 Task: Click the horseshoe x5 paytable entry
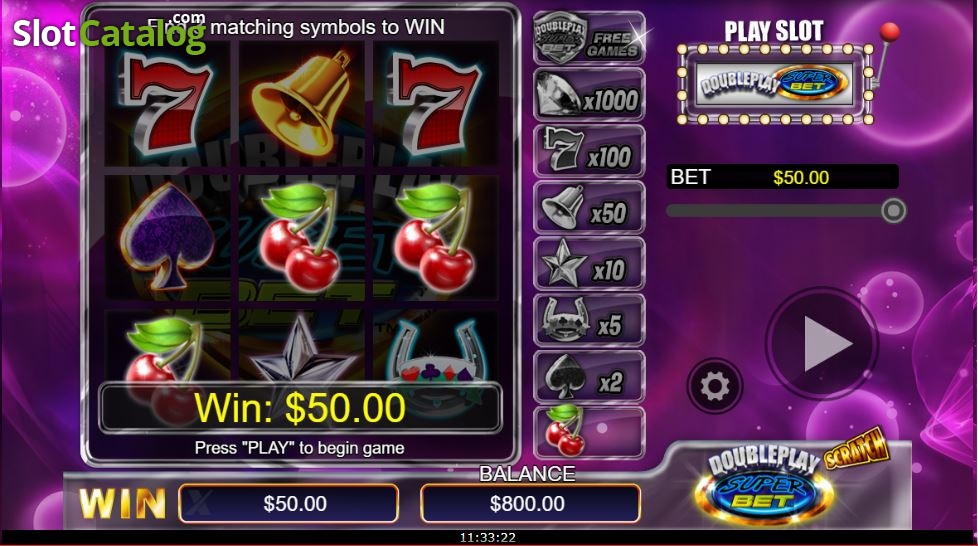589,320
